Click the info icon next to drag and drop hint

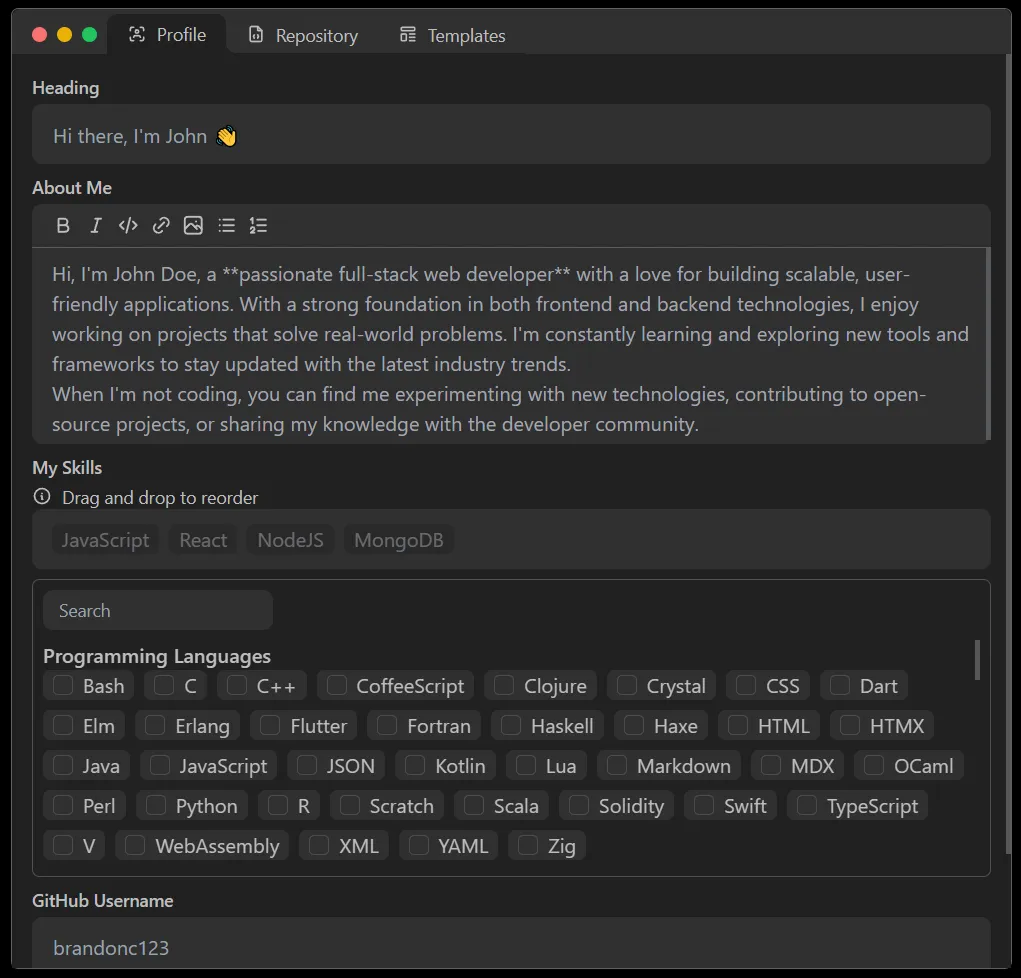[41, 496]
